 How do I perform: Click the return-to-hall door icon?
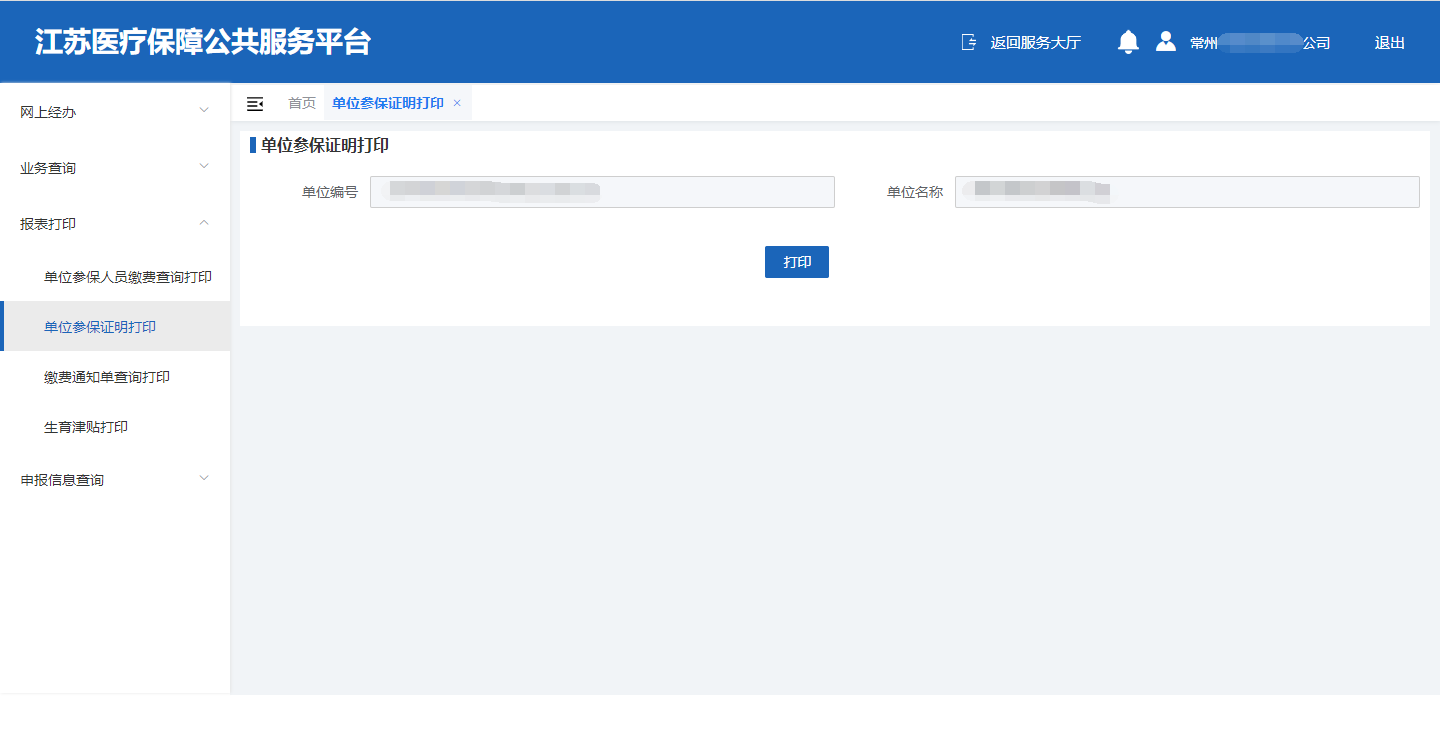(x=968, y=42)
